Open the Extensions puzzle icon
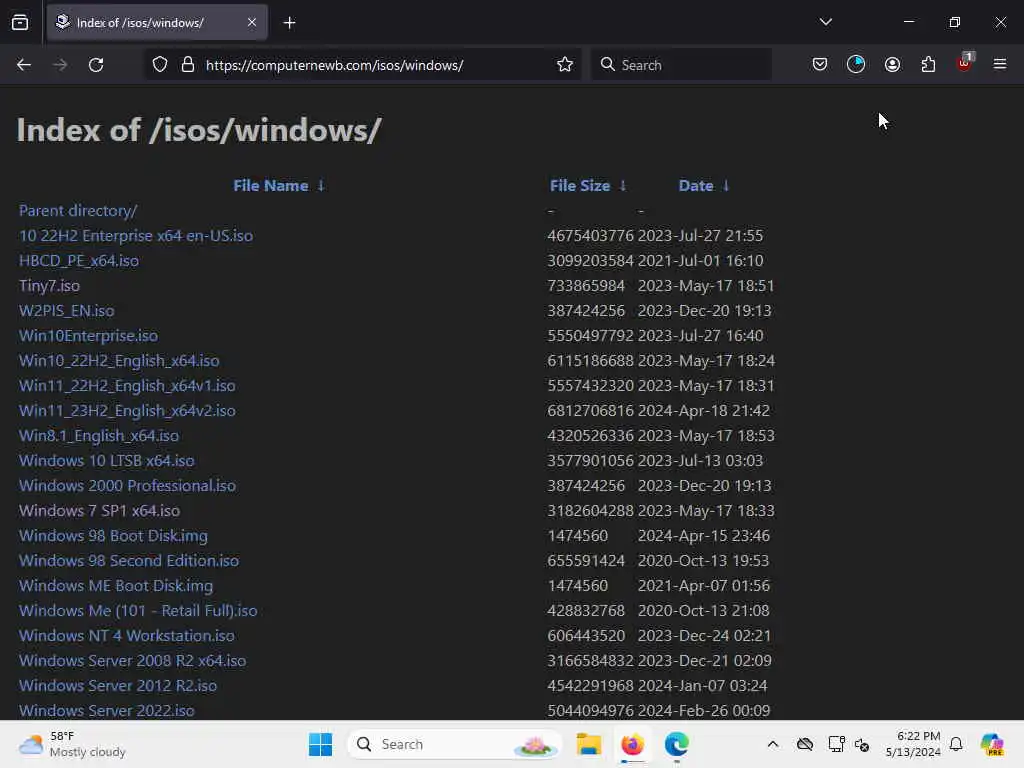 click(928, 64)
